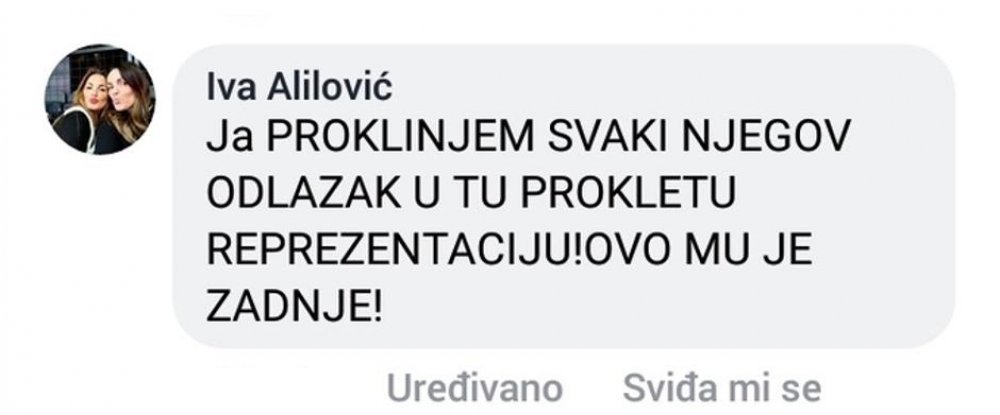The image size is (1000, 415).
Task: Open the commenter's round profile picture
Action: coord(99,99)
